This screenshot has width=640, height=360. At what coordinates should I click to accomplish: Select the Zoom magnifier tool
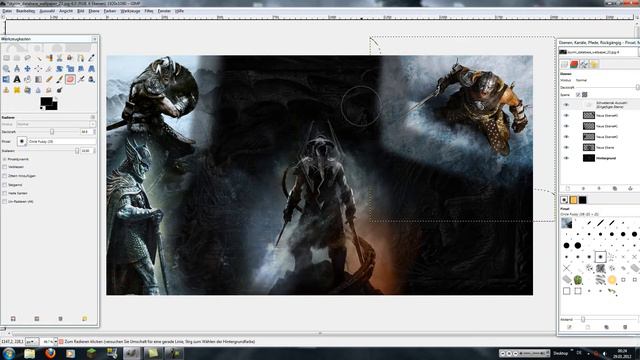[x=6, y=69]
